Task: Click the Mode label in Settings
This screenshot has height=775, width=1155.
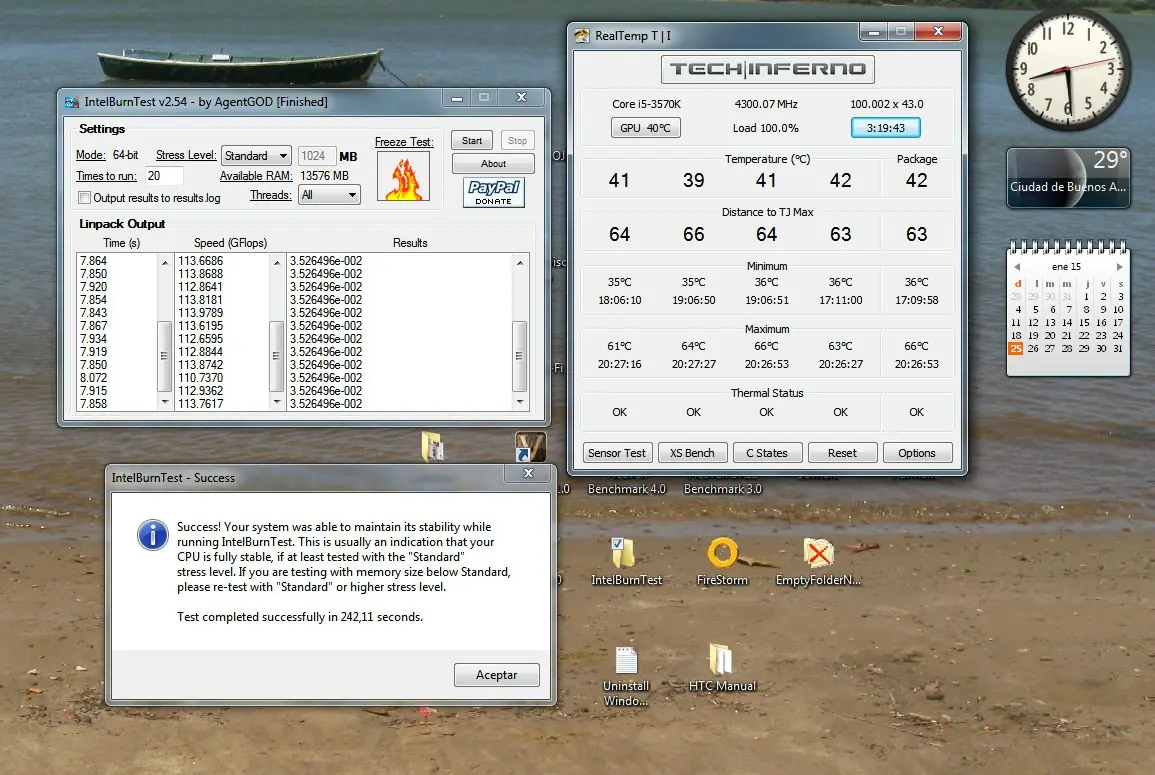Action: pyautogui.click(x=91, y=155)
